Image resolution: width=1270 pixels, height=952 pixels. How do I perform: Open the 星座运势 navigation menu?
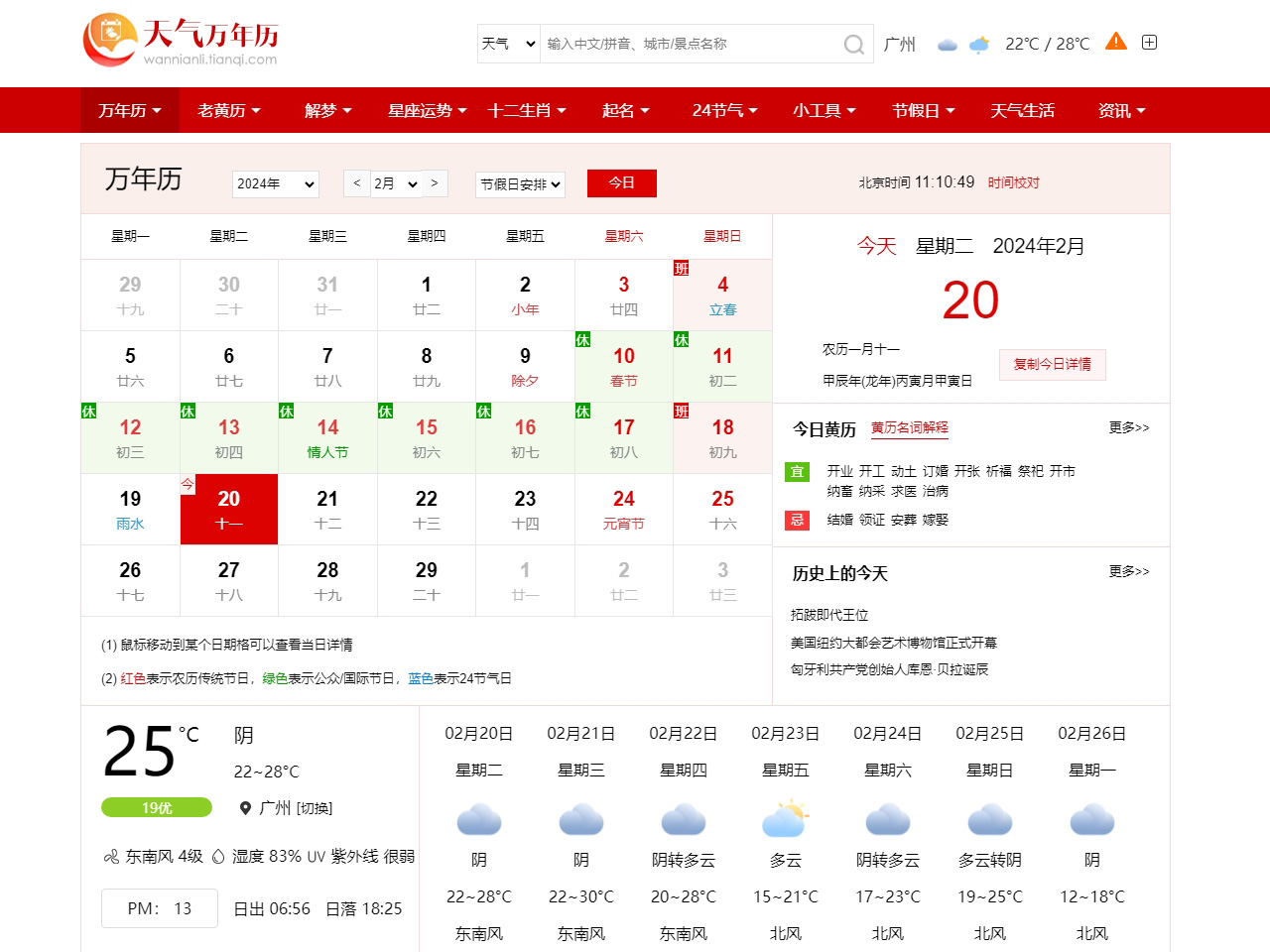427,110
